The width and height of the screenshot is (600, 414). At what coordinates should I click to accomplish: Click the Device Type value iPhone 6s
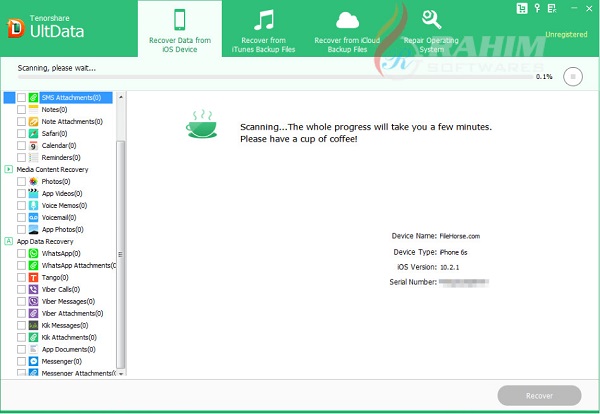pos(453,252)
